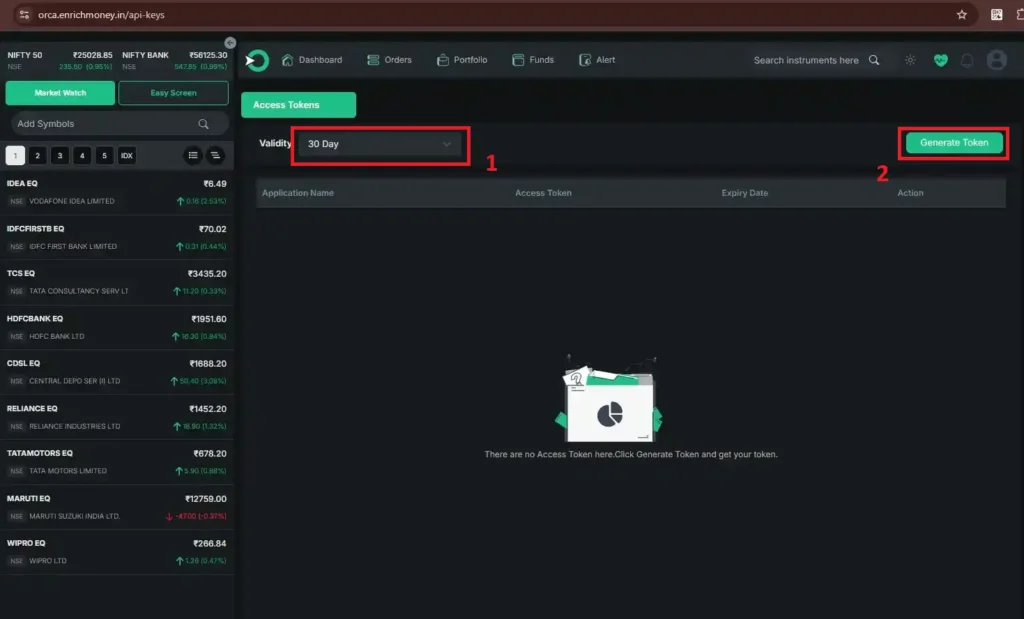Select TCS EQ in the watchlist
This screenshot has height=619, width=1024.
[x=117, y=283]
